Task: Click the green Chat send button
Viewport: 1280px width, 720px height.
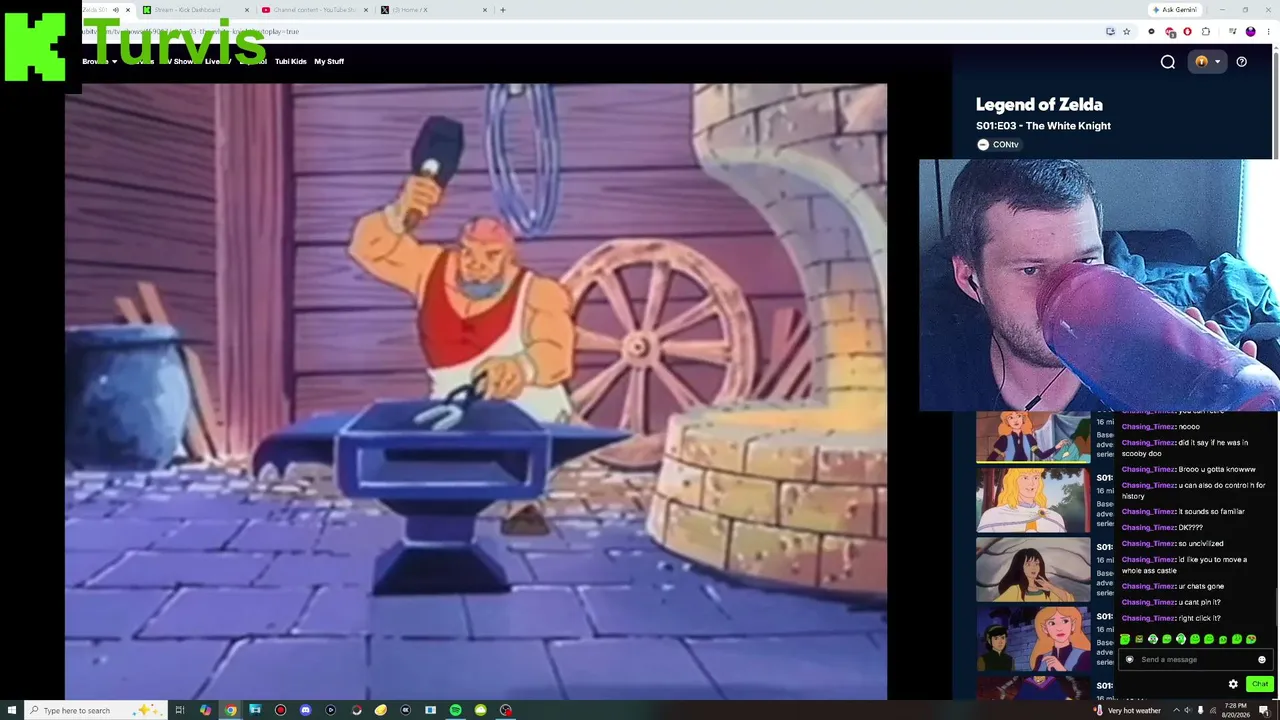Action: (1259, 684)
